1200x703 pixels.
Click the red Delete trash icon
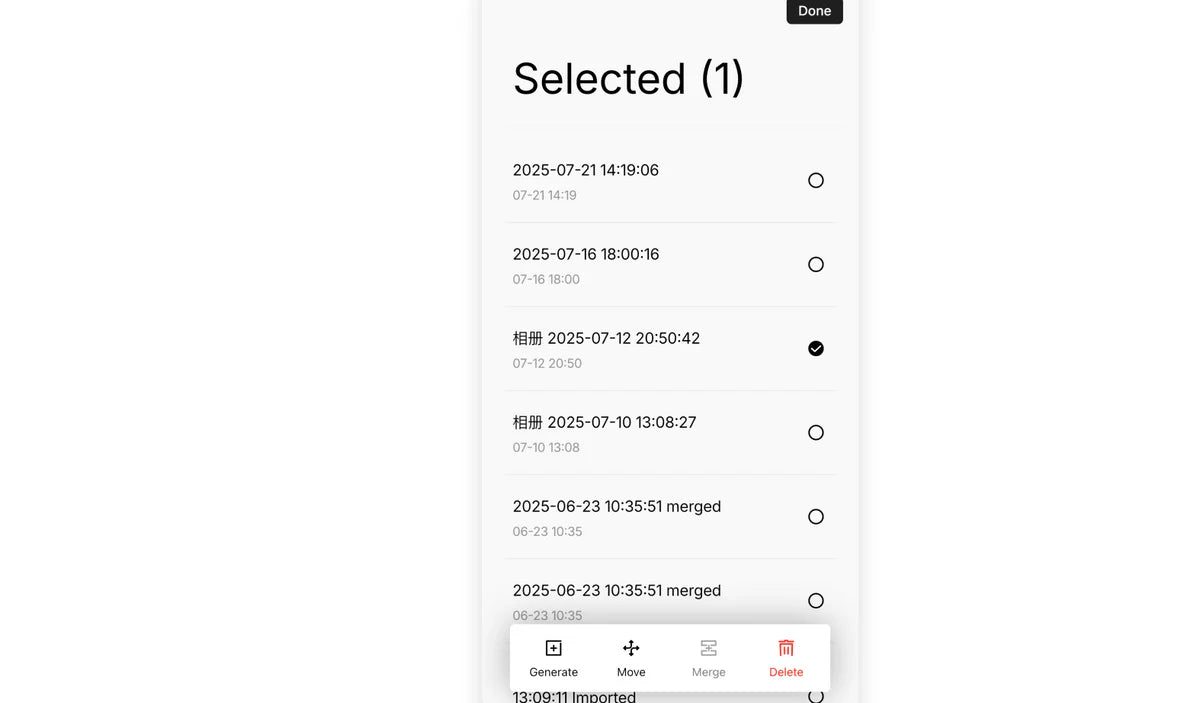786,648
